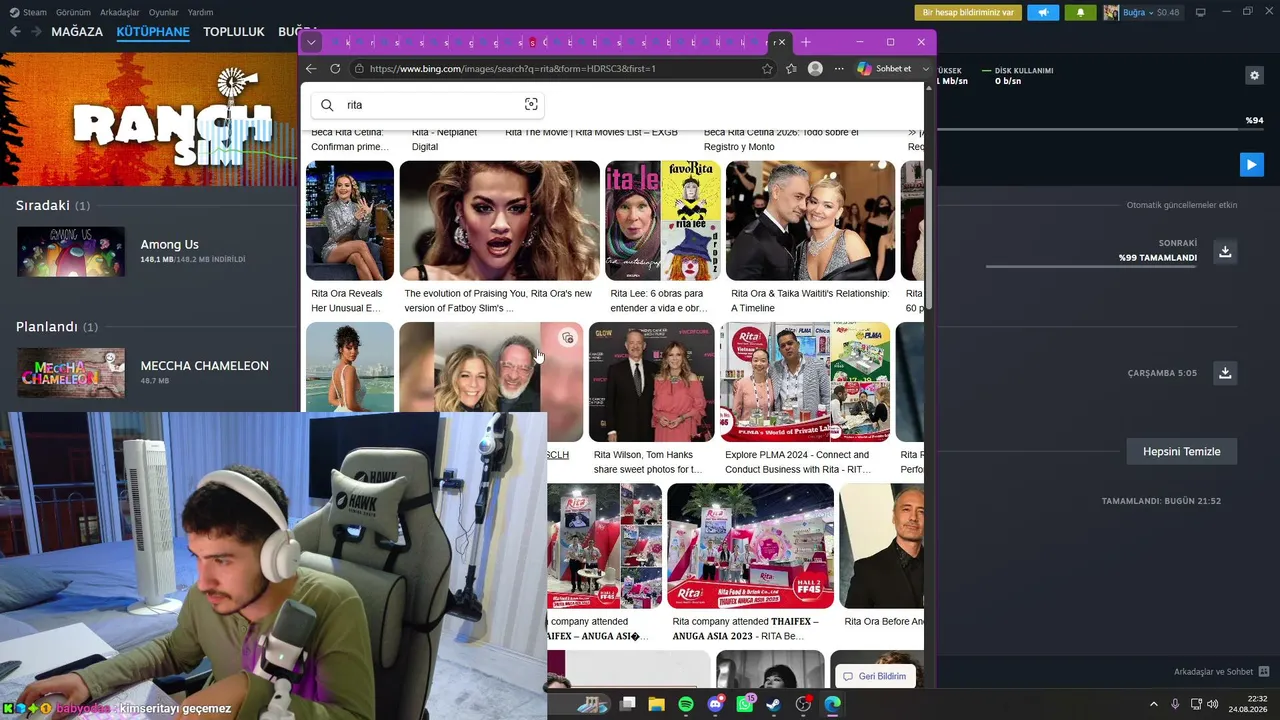The image size is (1280, 720).
Task: Click the Geri Bildirim feedback button
Action: [x=875, y=676]
